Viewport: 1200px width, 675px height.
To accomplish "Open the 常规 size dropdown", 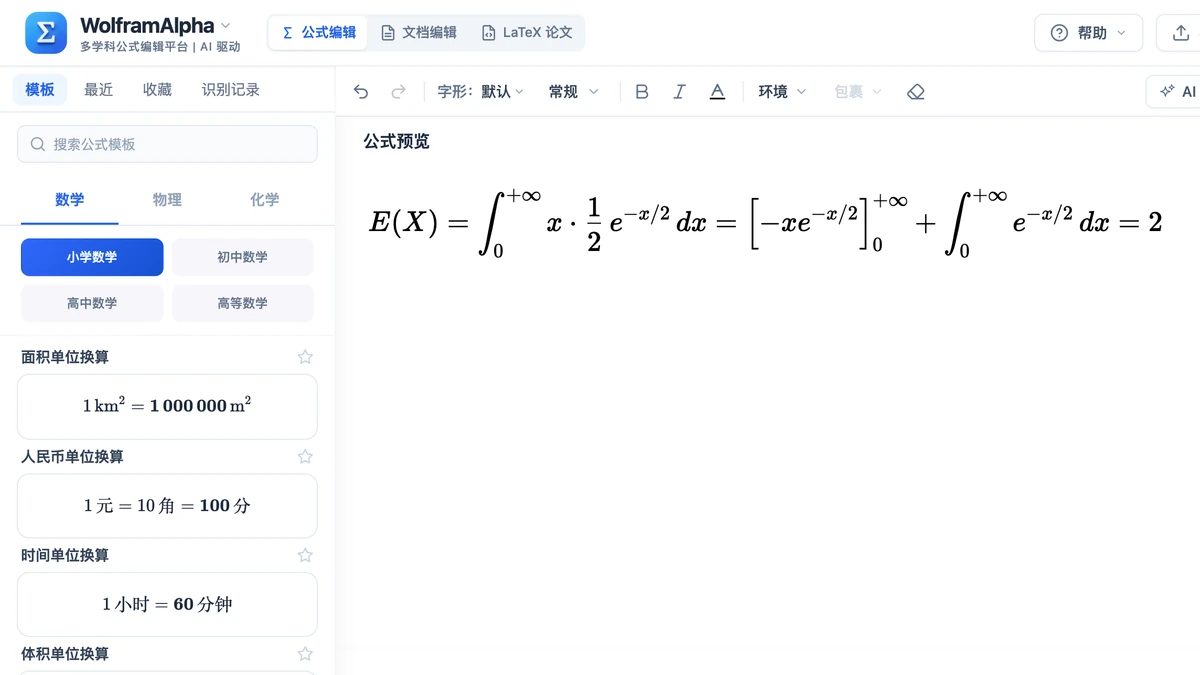I will 574,92.
